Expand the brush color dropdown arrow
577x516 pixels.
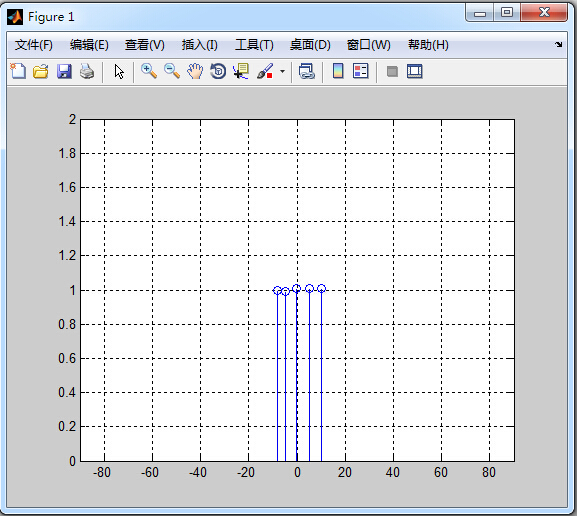(282, 71)
